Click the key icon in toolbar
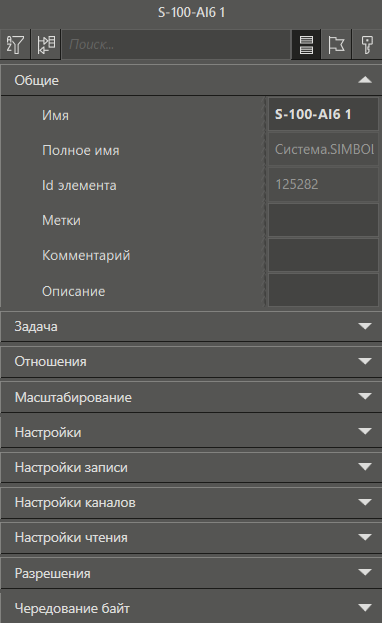Image resolution: width=382 pixels, height=623 pixels. coord(367,44)
